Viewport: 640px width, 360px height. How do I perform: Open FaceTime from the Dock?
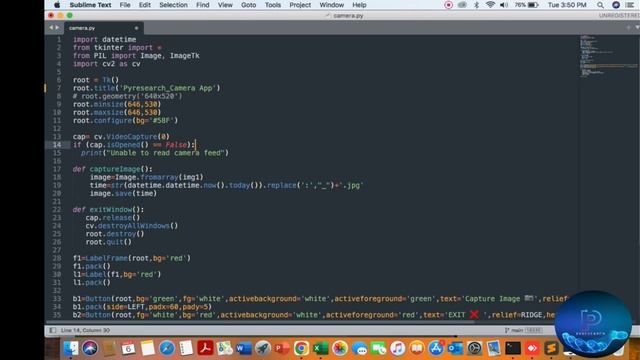[378, 348]
